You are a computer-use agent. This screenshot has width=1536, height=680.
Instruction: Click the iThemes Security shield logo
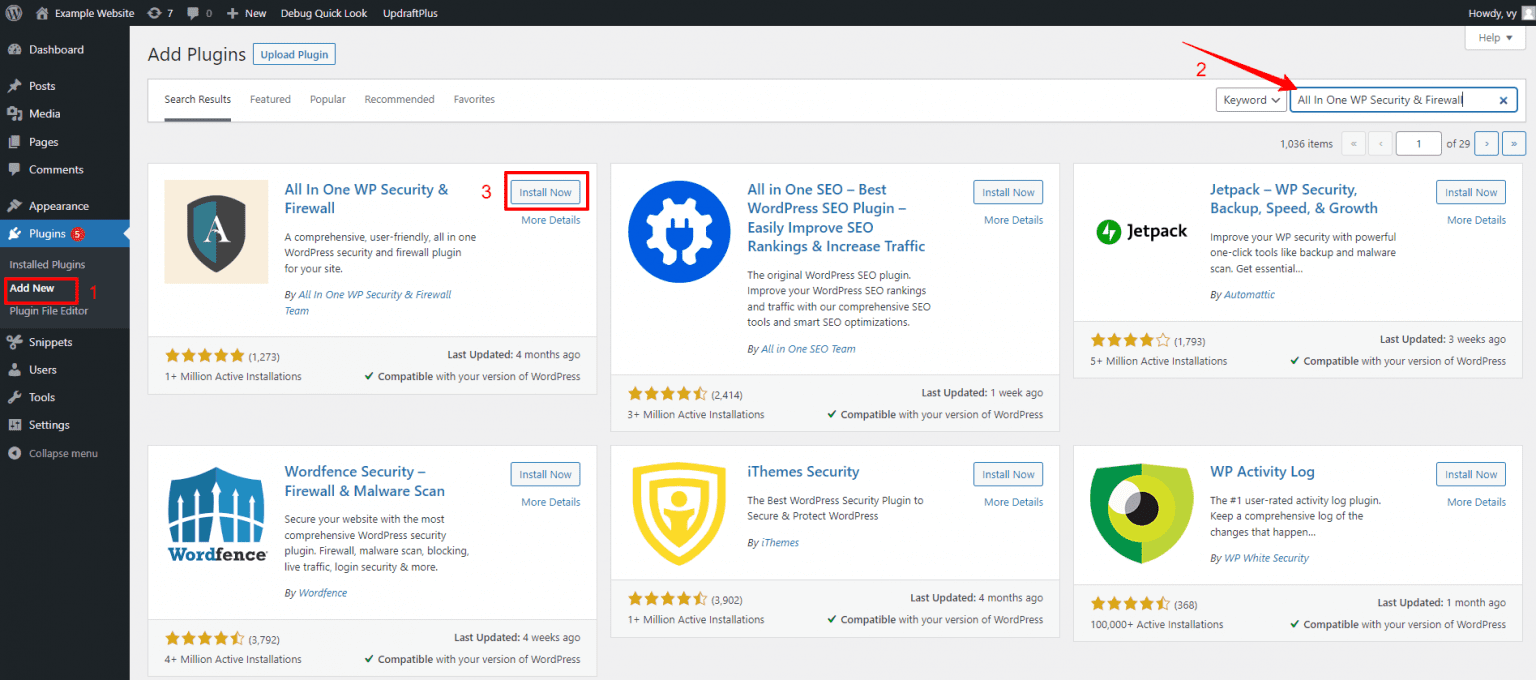(679, 513)
